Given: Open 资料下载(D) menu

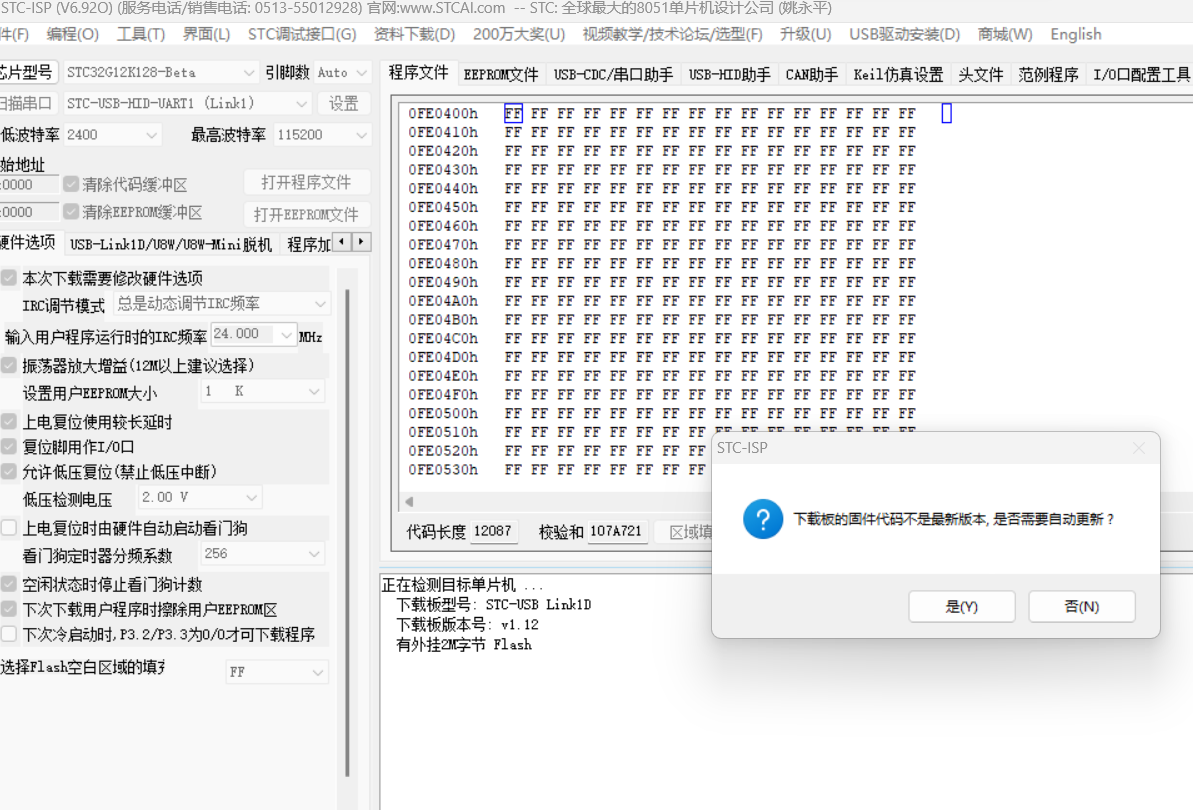Looking at the screenshot, I should click(x=415, y=34).
